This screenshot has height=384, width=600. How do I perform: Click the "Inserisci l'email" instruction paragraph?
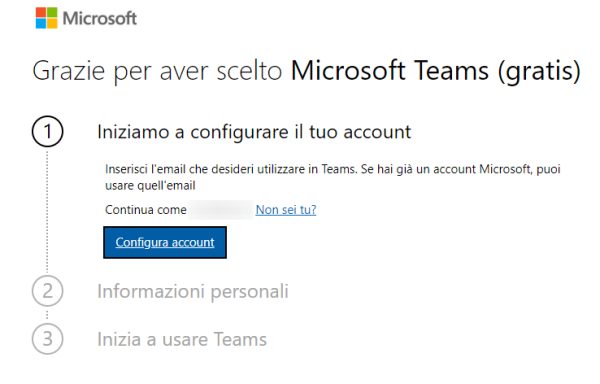tap(333, 177)
